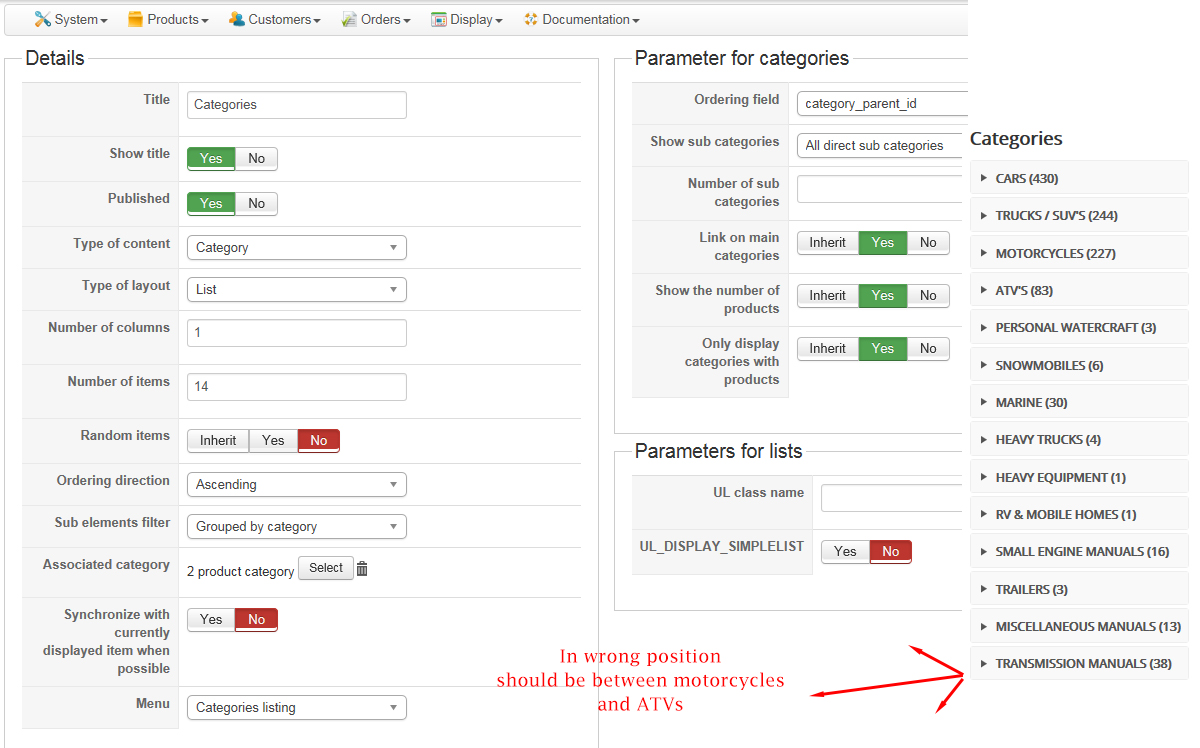Expand the MOTORCYCLES (227) arrow

click(x=983, y=254)
